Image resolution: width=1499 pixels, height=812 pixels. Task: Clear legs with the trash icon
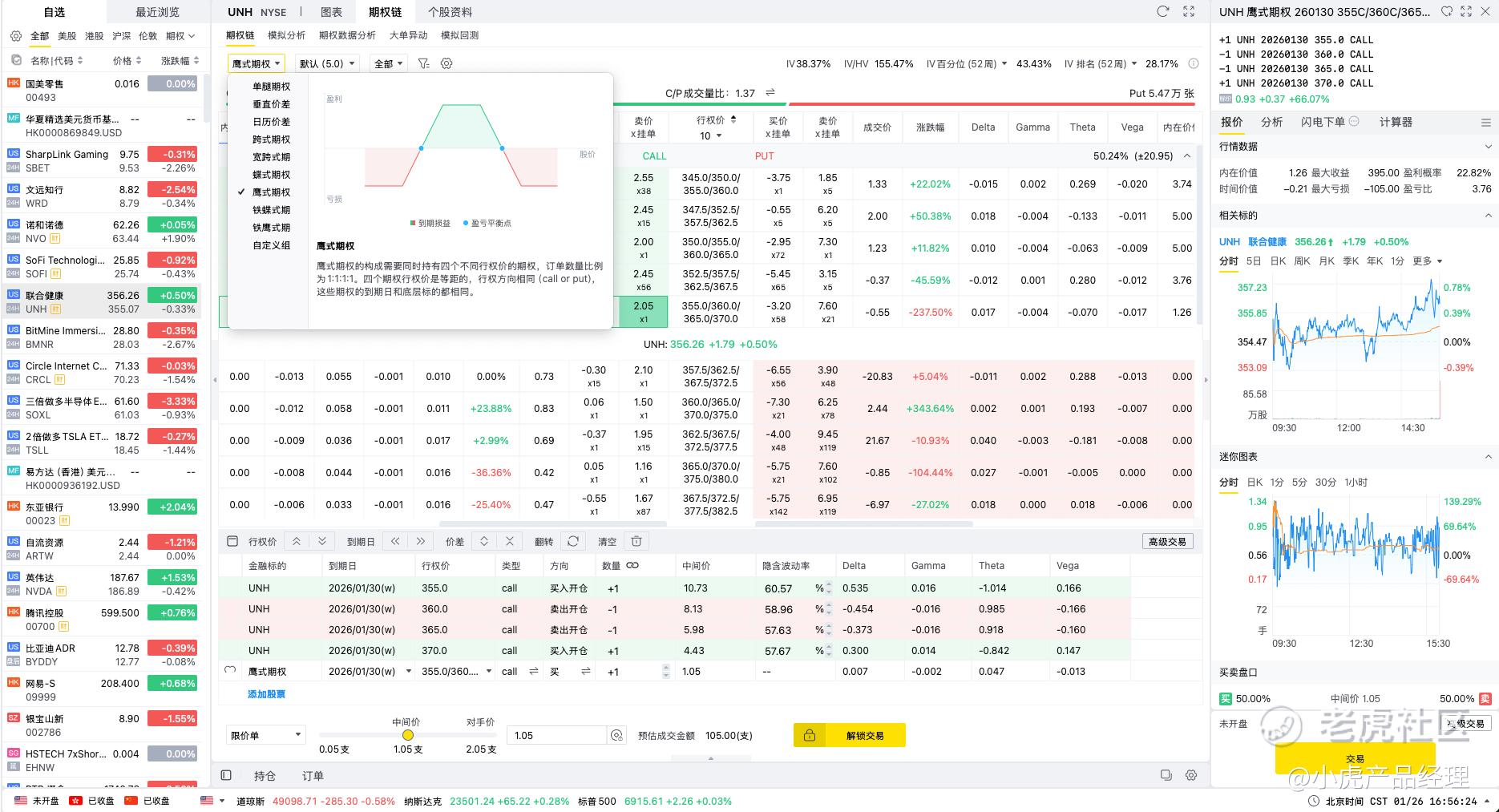636,541
